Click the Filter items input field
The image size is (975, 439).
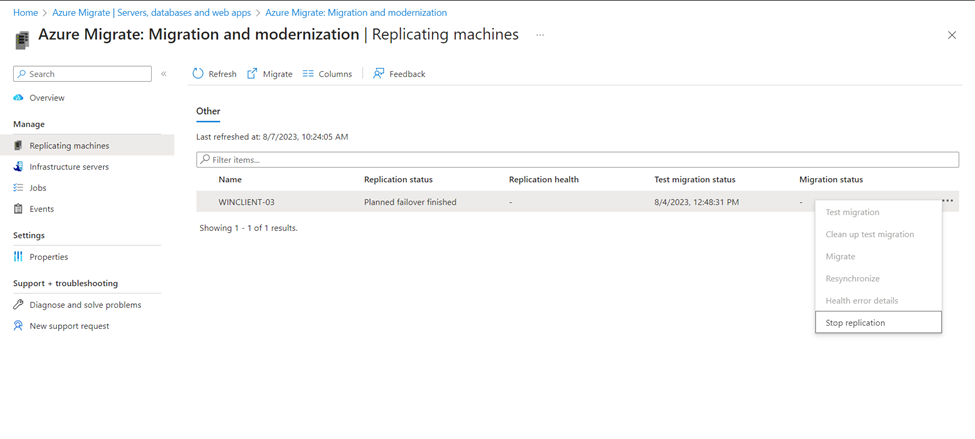coord(578,160)
